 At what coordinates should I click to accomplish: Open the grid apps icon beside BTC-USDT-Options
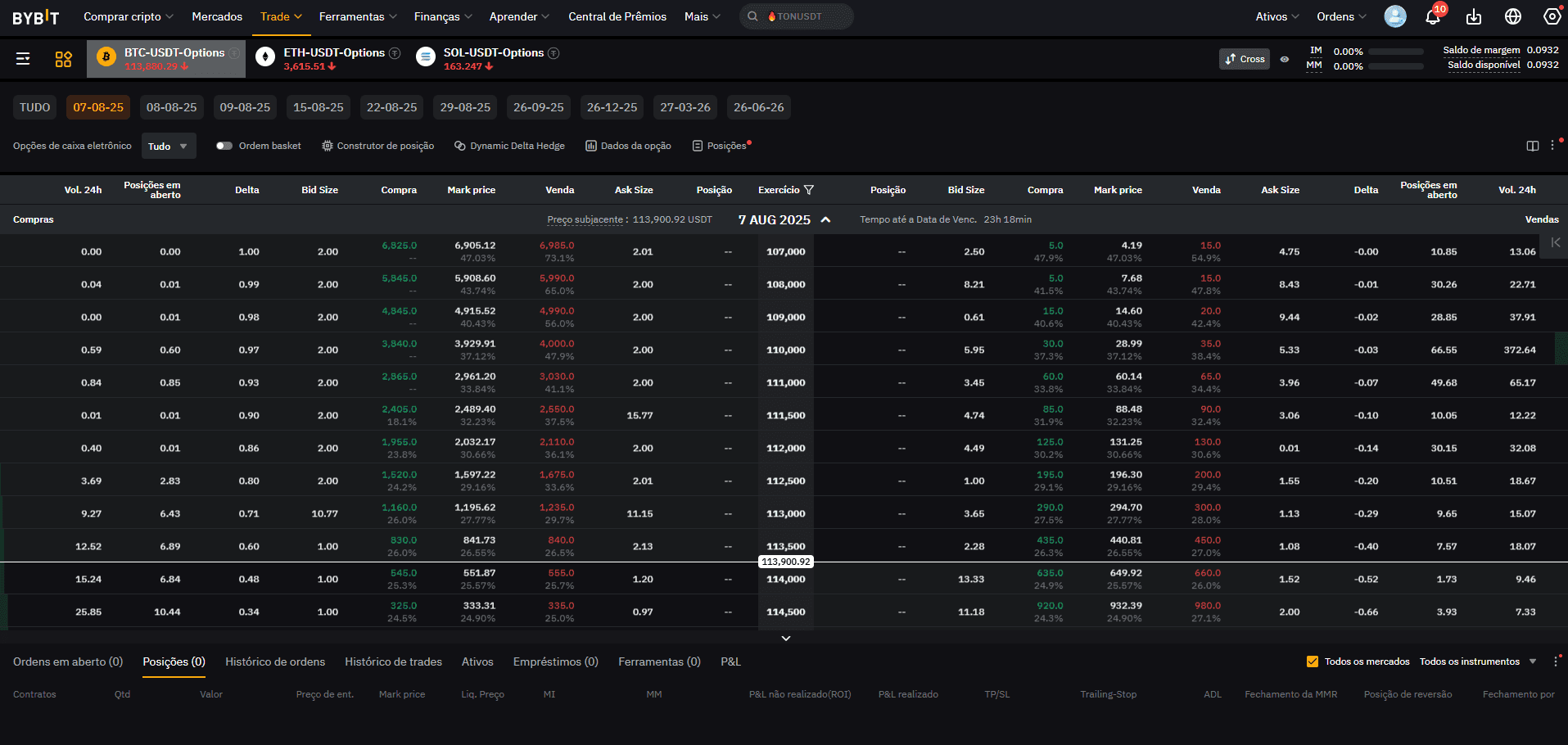63,59
